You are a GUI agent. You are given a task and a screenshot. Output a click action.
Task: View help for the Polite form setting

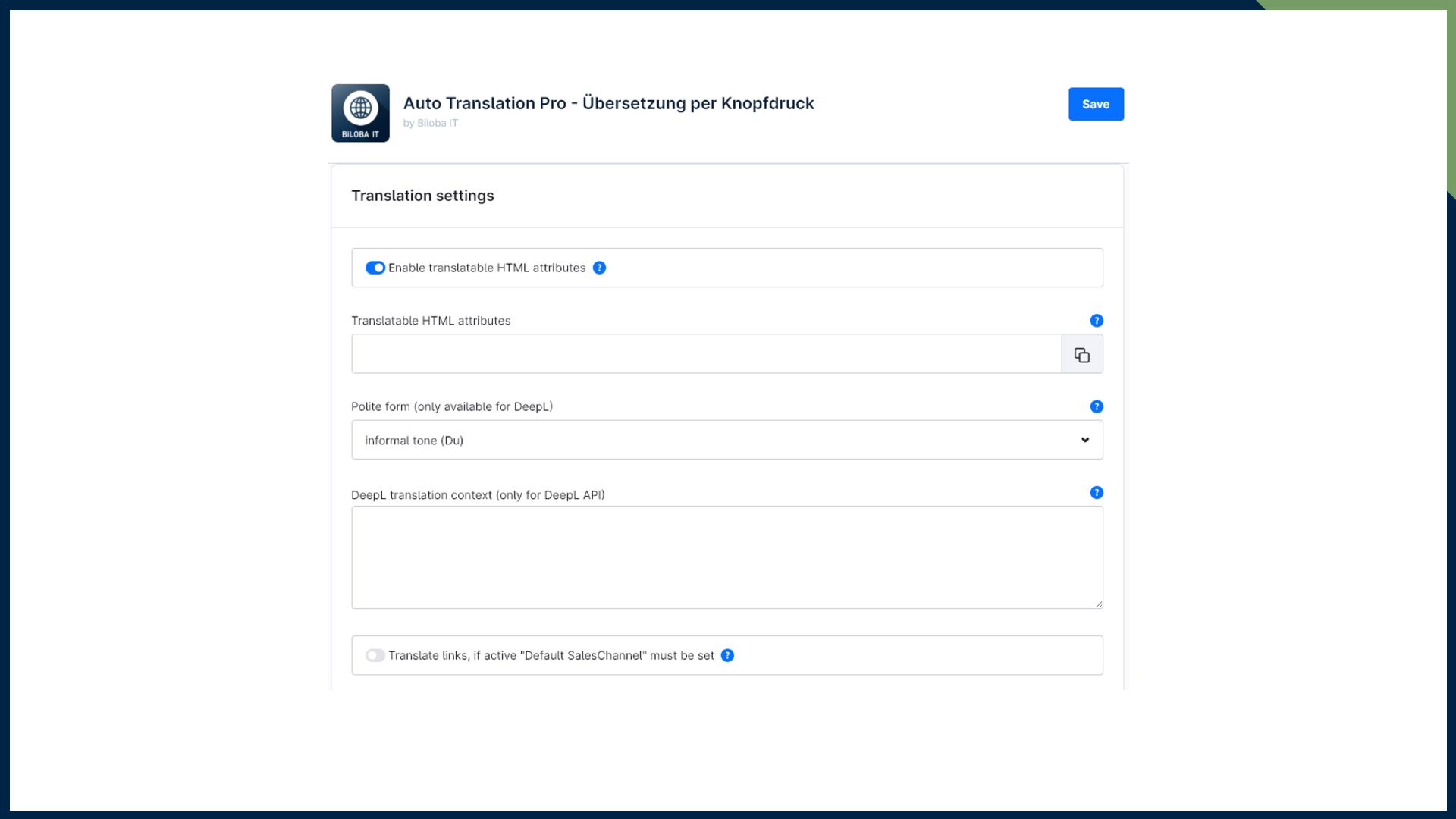tap(1097, 406)
